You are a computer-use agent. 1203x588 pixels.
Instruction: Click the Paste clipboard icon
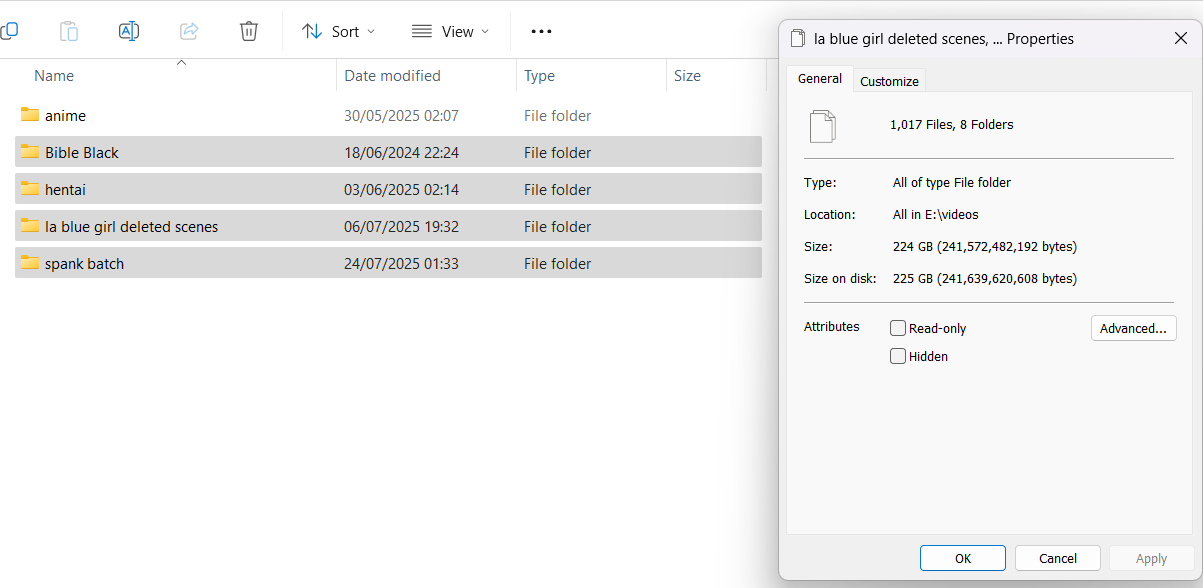pos(69,31)
